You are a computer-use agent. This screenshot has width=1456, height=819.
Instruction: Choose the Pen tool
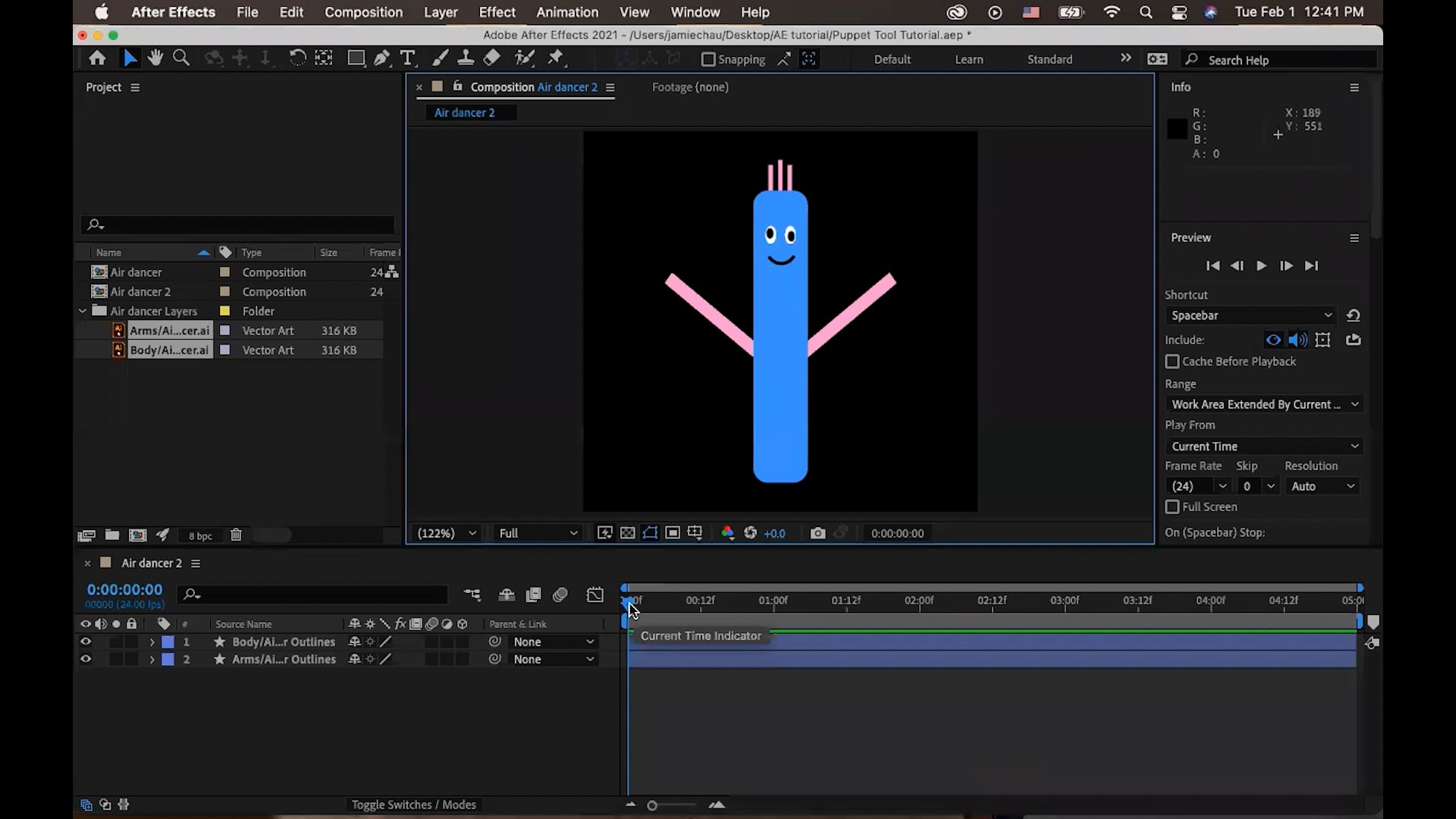click(x=383, y=58)
